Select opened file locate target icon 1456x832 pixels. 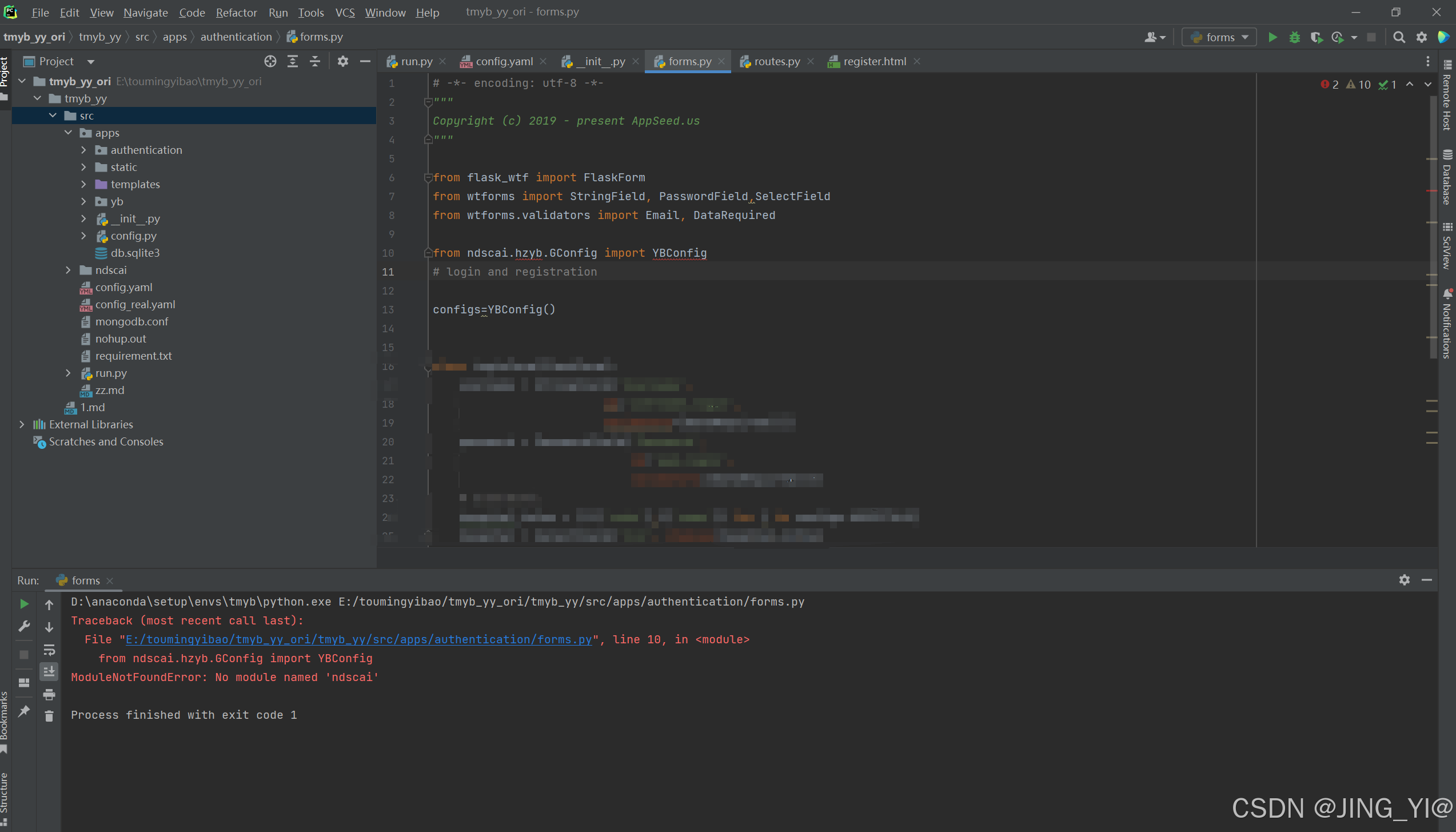(270, 61)
